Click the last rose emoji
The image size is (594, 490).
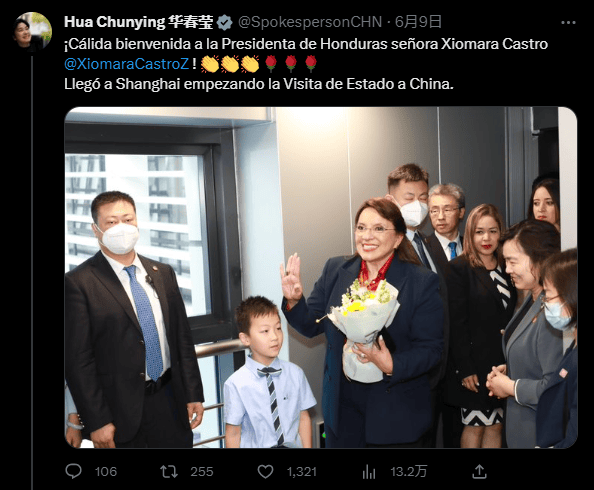(x=311, y=64)
